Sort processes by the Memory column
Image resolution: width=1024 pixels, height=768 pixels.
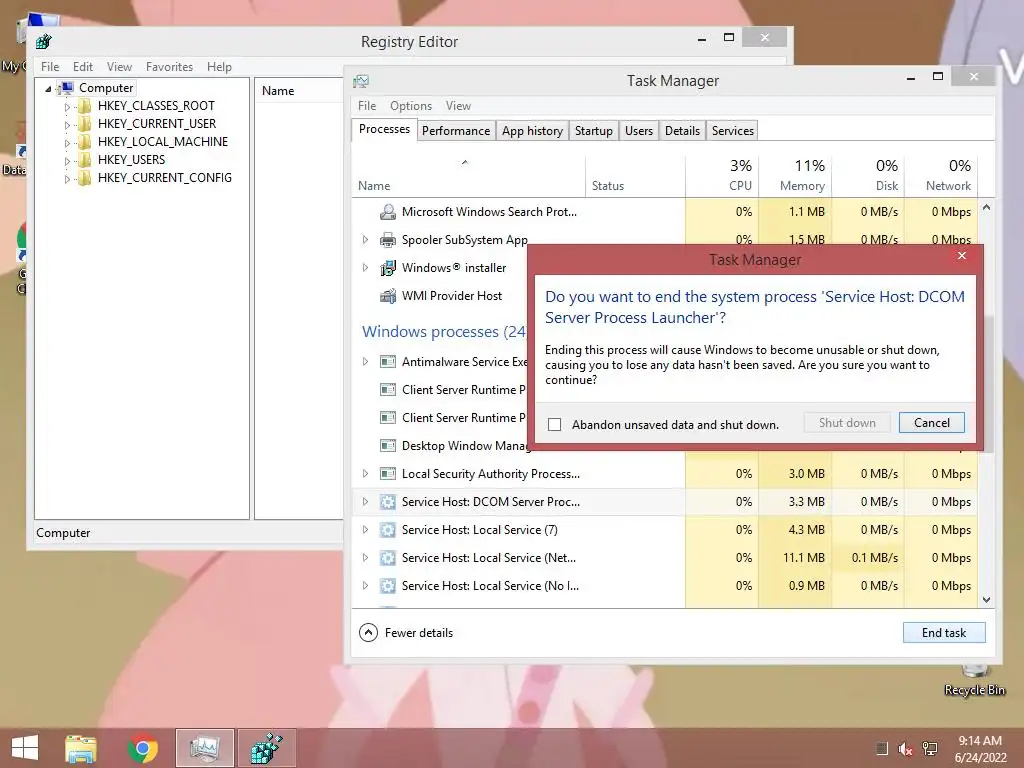coord(795,176)
